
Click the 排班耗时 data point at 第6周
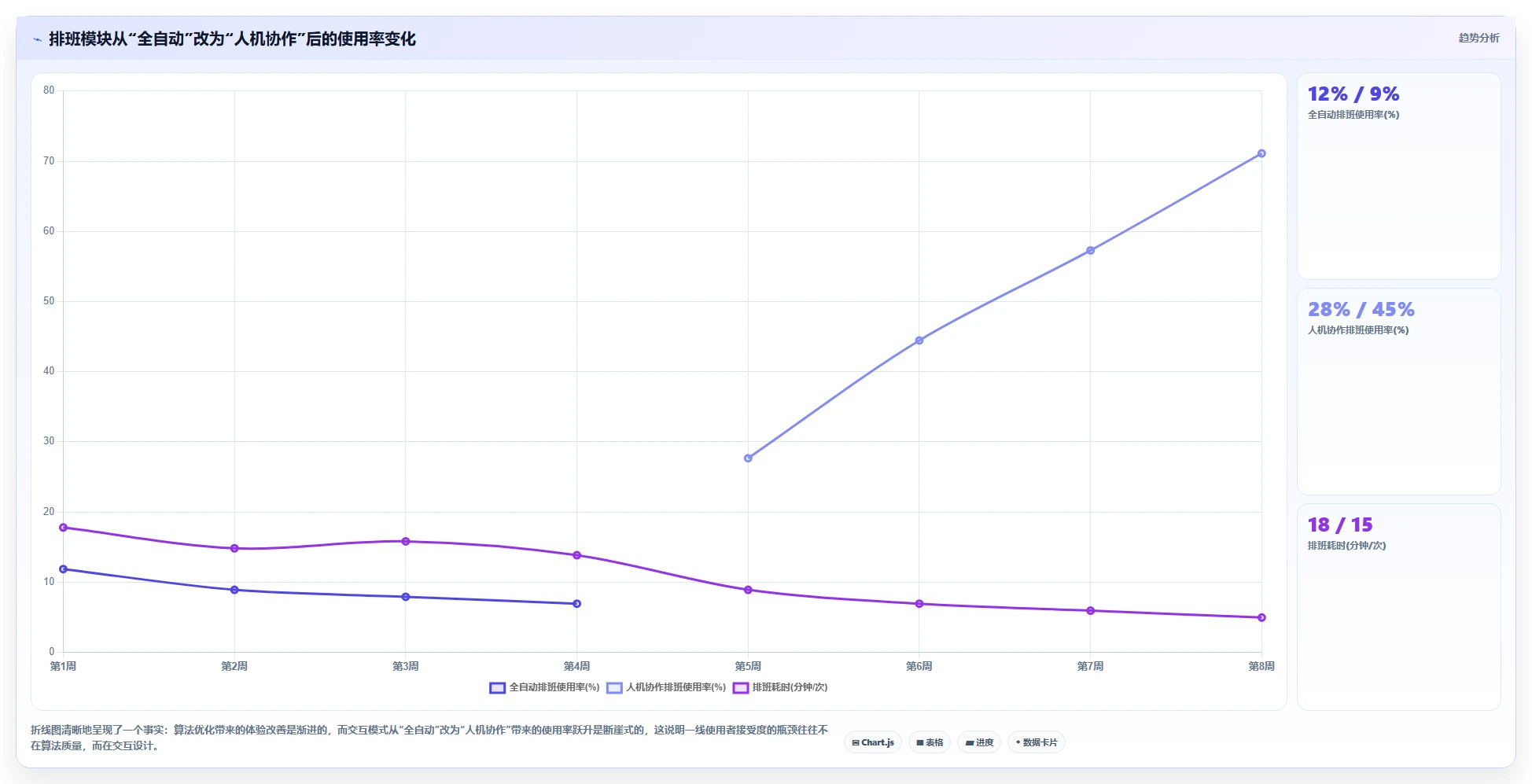click(x=919, y=604)
